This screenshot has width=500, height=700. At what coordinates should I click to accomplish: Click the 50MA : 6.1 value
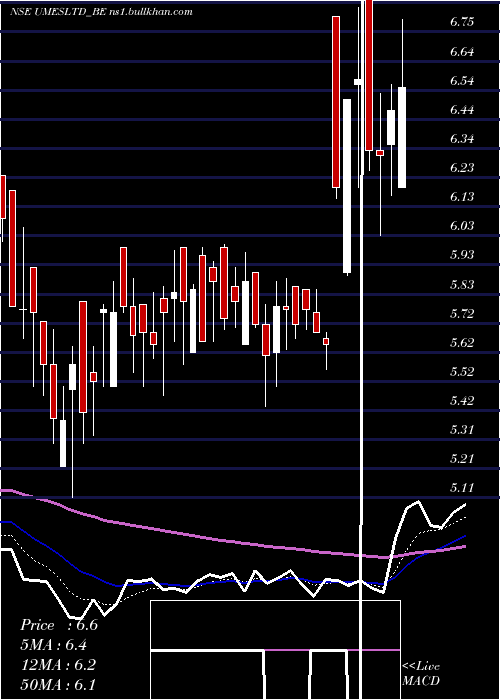(58, 684)
